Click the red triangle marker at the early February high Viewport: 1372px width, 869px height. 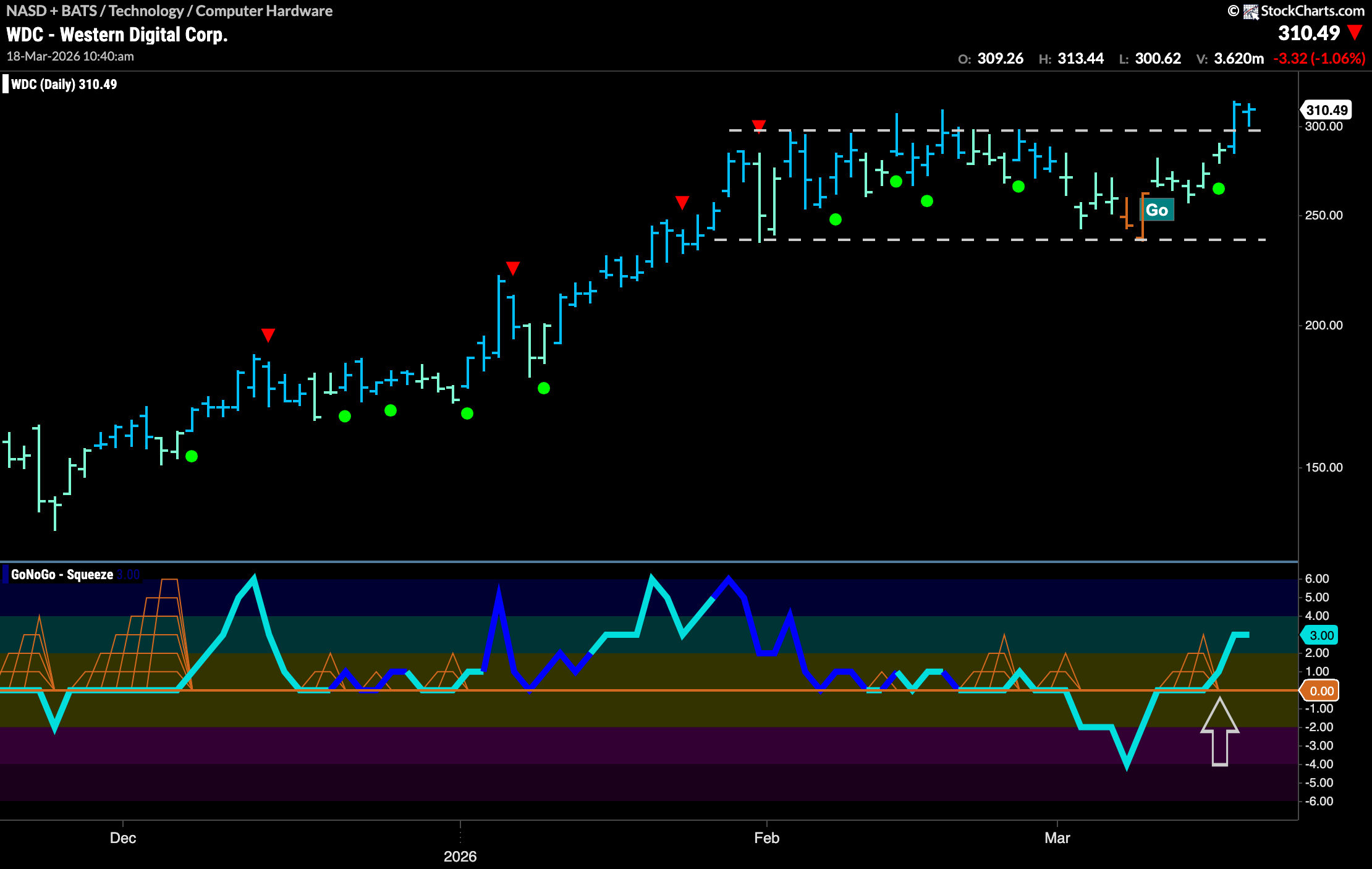pyautogui.click(x=759, y=126)
